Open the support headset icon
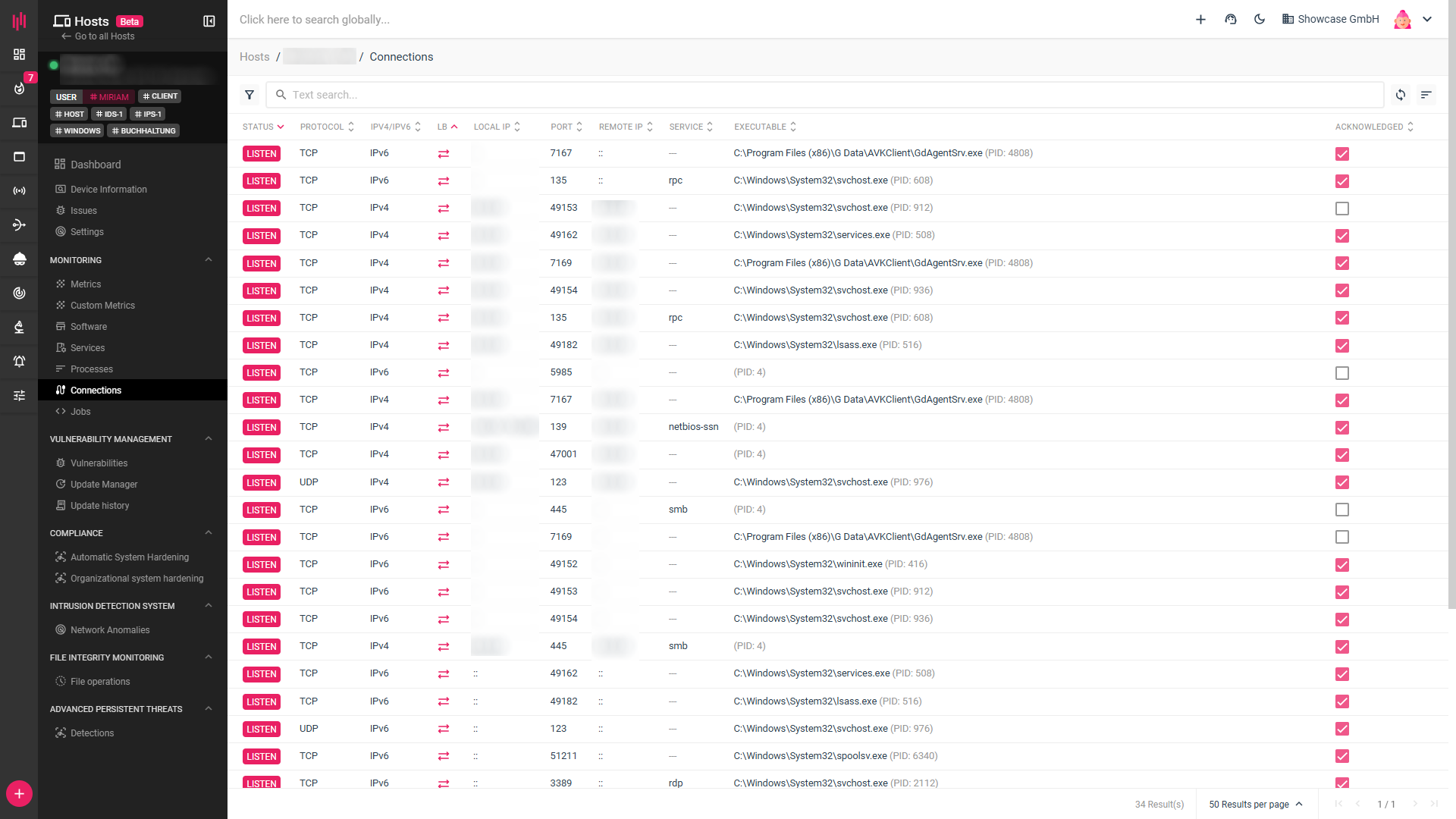Image resolution: width=1456 pixels, height=819 pixels. pos(1231,20)
